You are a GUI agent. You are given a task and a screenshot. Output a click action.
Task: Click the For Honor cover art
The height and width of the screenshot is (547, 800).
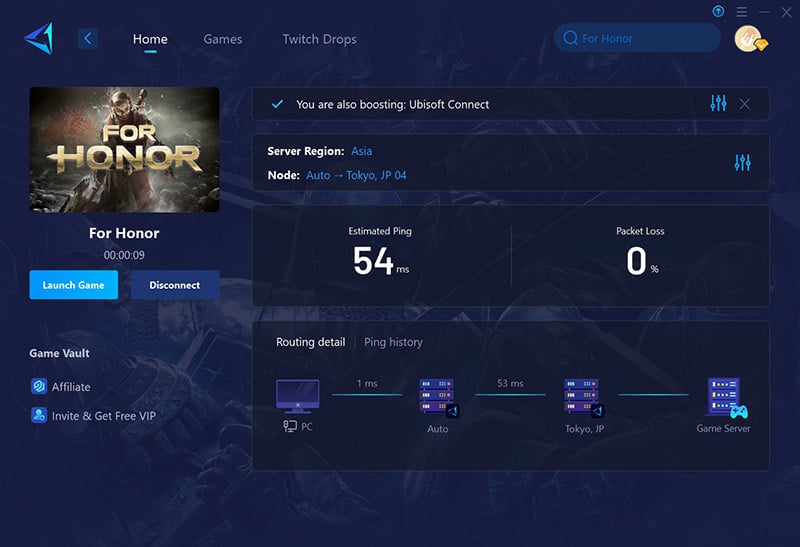click(x=124, y=150)
